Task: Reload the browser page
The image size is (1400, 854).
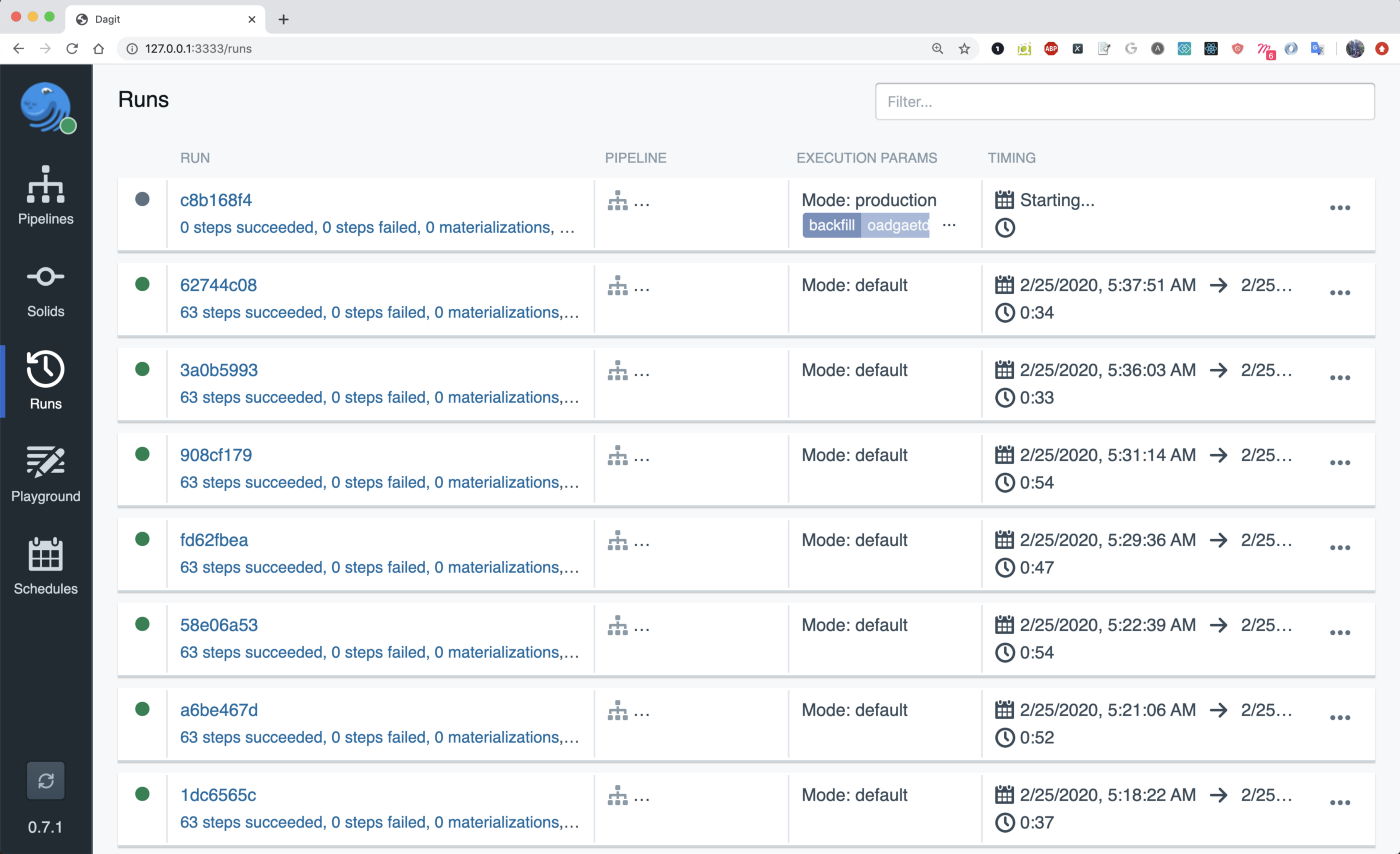Action: pyautogui.click(x=72, y=48)
